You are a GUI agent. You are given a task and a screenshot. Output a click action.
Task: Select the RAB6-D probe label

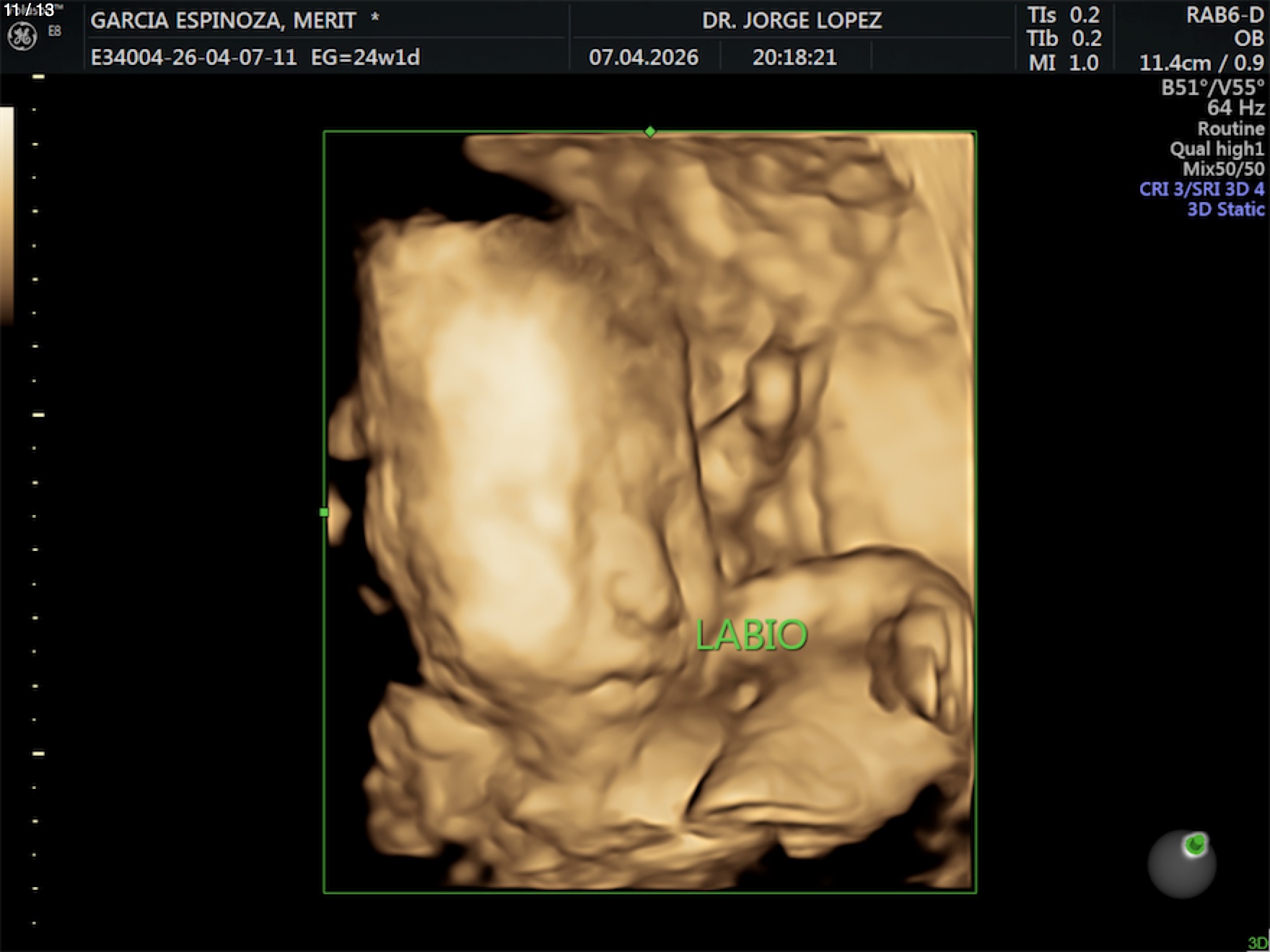(x=1225, y=16)
